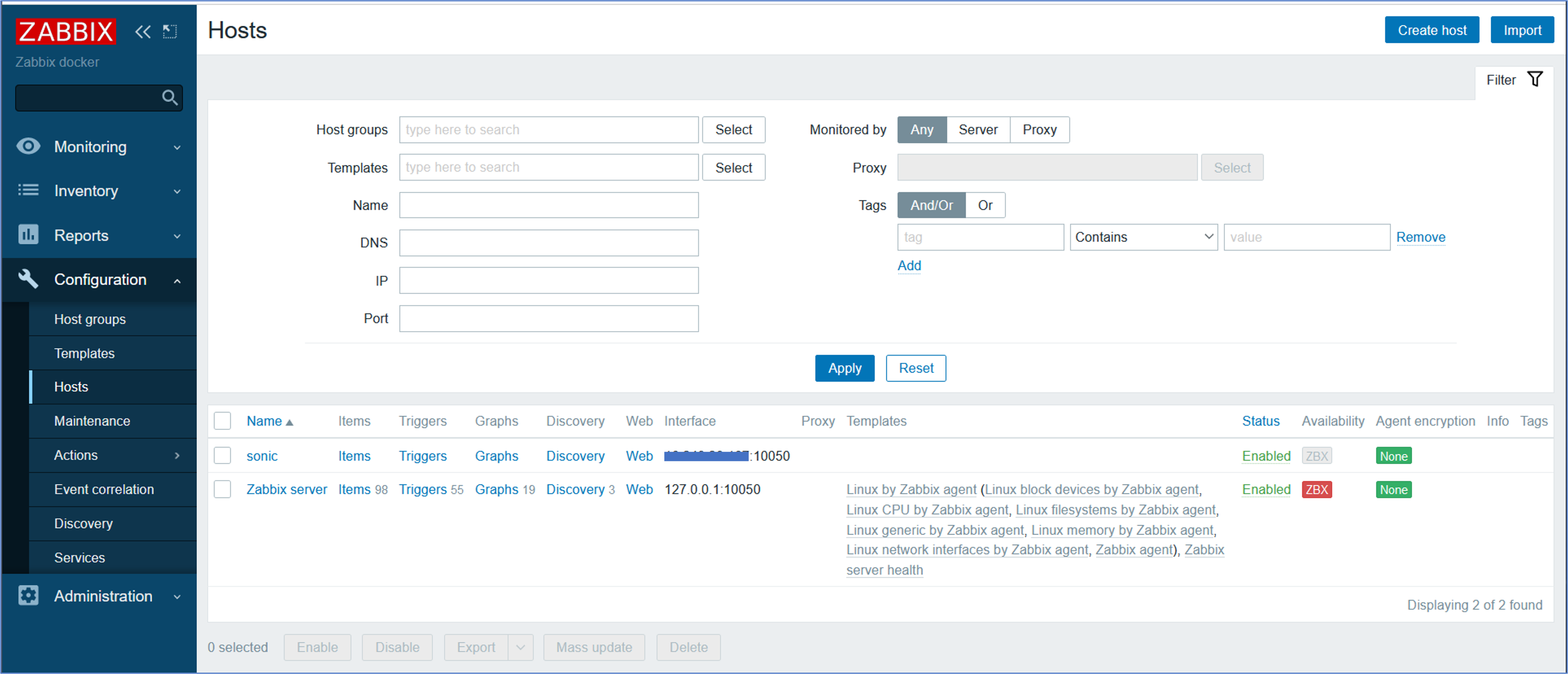Open Triggers for Zabbix server

423,489
